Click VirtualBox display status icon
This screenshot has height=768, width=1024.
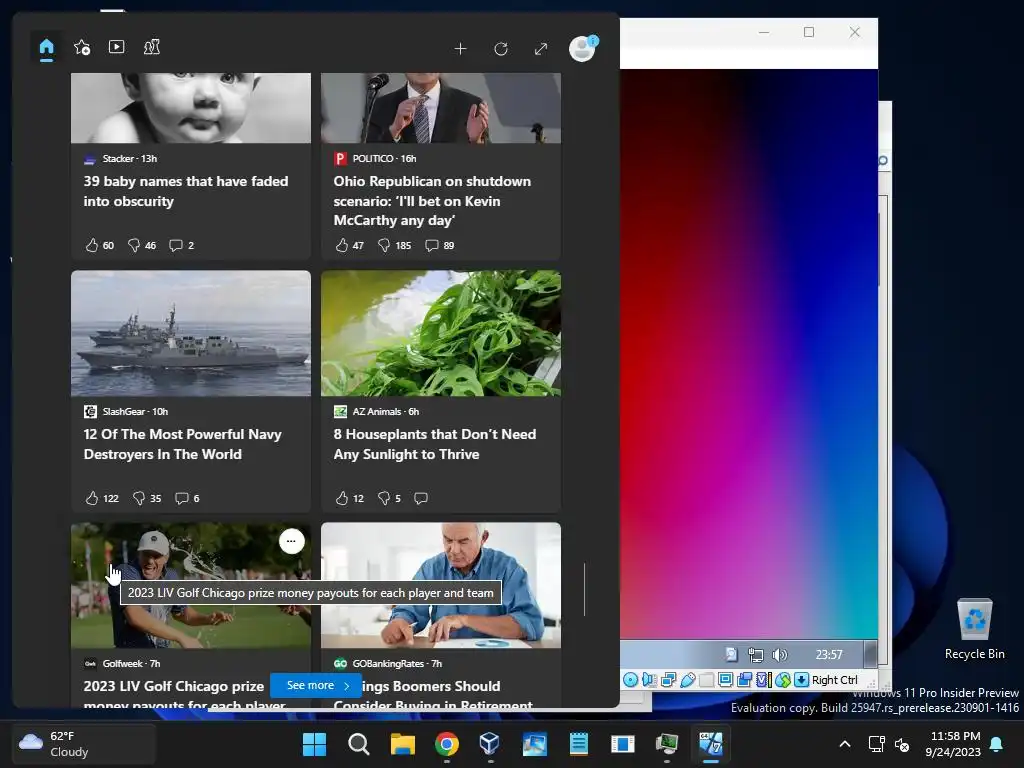pos(725,680)
